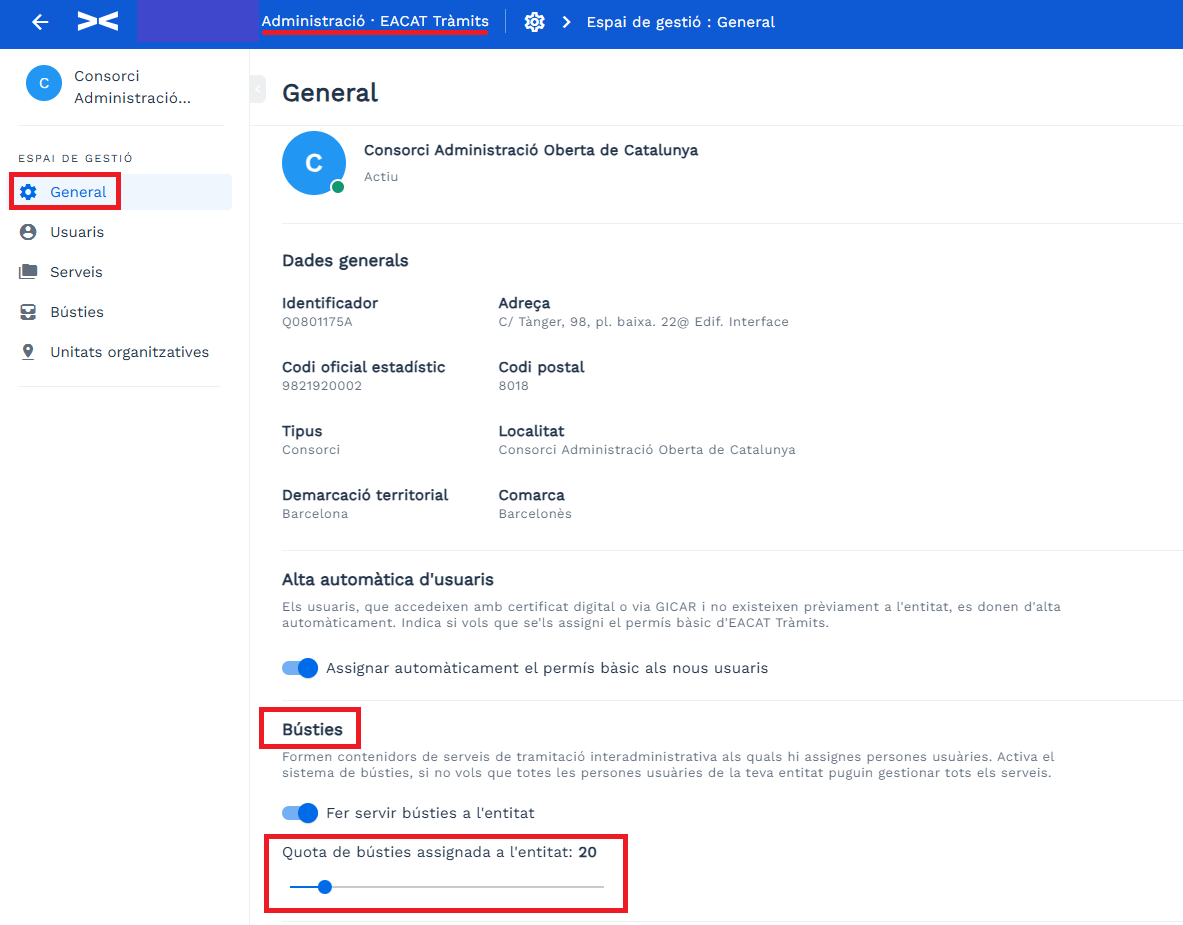This screenshot has width=1183, height=925.
Task: Click the Serveis folder icon
Action: (28, 272)
